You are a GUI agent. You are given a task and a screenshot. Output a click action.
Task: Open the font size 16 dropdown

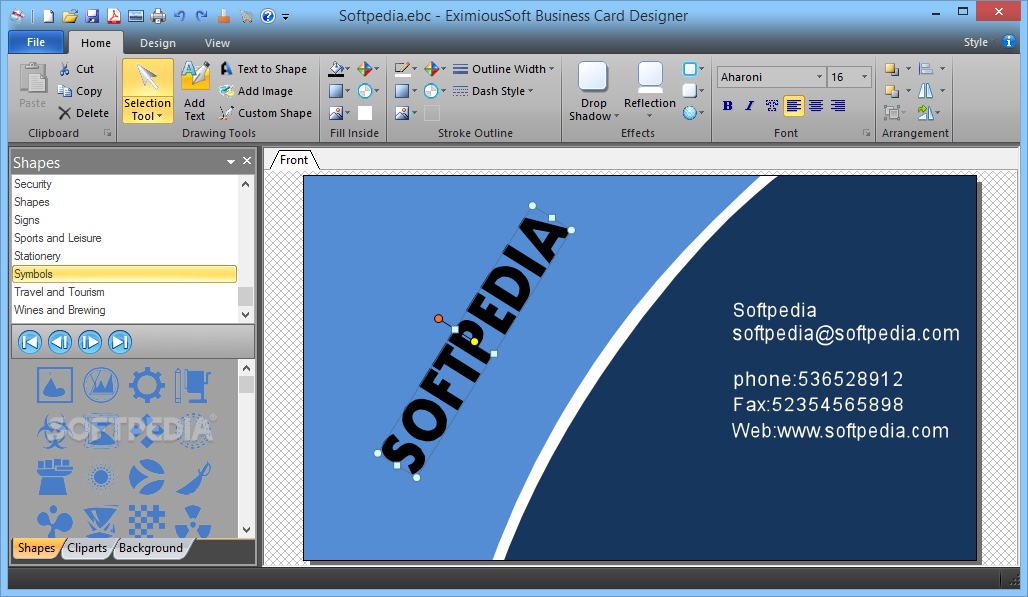864,77
